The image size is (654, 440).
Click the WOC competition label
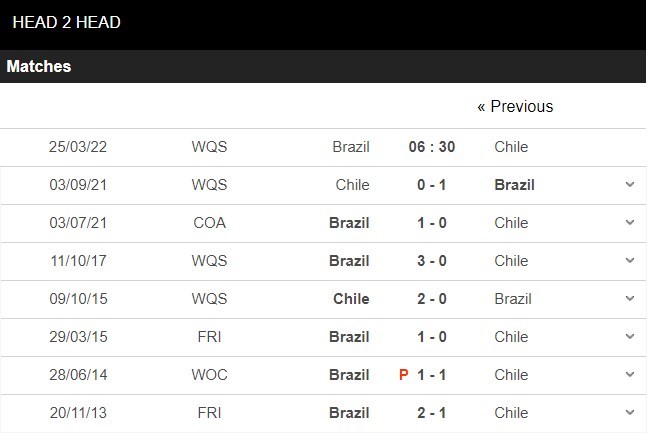click(209, 375)
